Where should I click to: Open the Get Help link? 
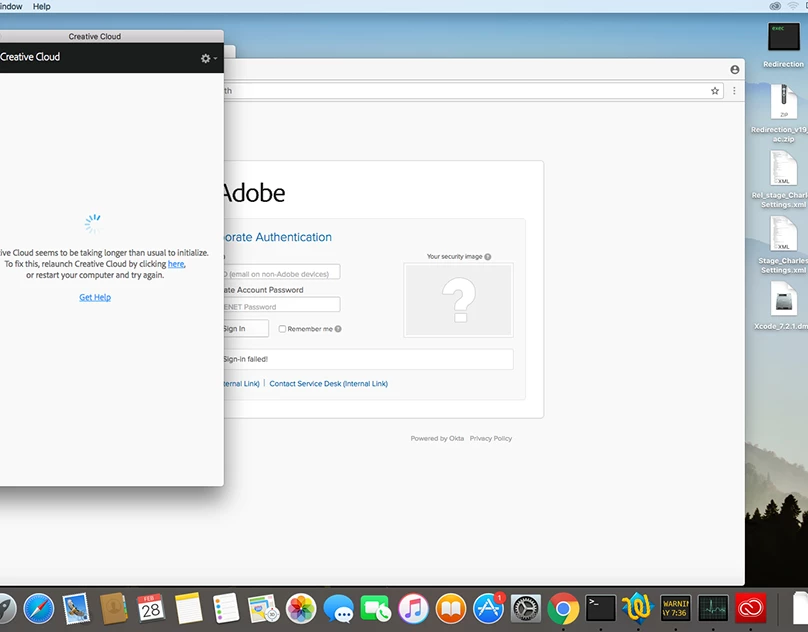(x=95, y=297)
